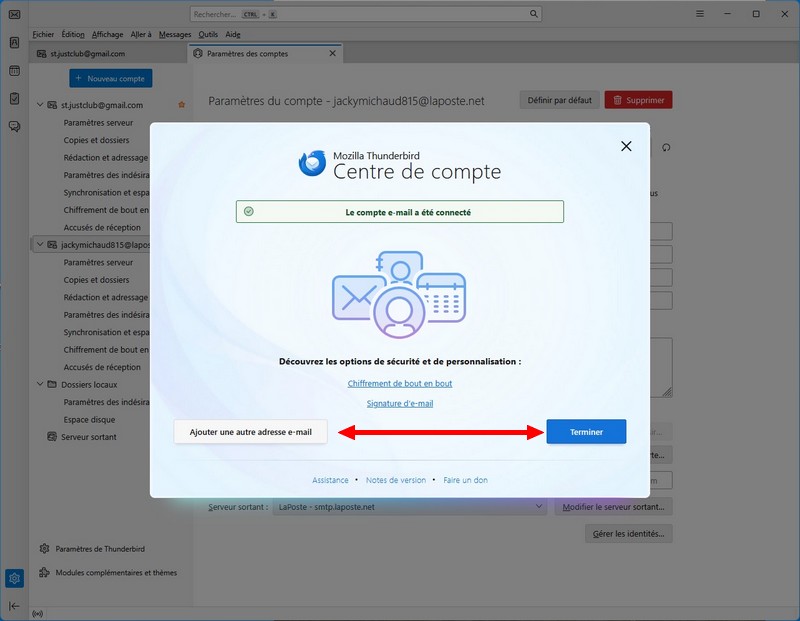
Task: Open the Calendar sidebar icon
Action: tap(14, 71)
